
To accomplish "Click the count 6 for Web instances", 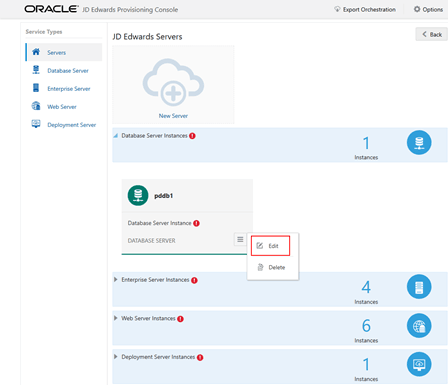I will click(x=366, y=326).
